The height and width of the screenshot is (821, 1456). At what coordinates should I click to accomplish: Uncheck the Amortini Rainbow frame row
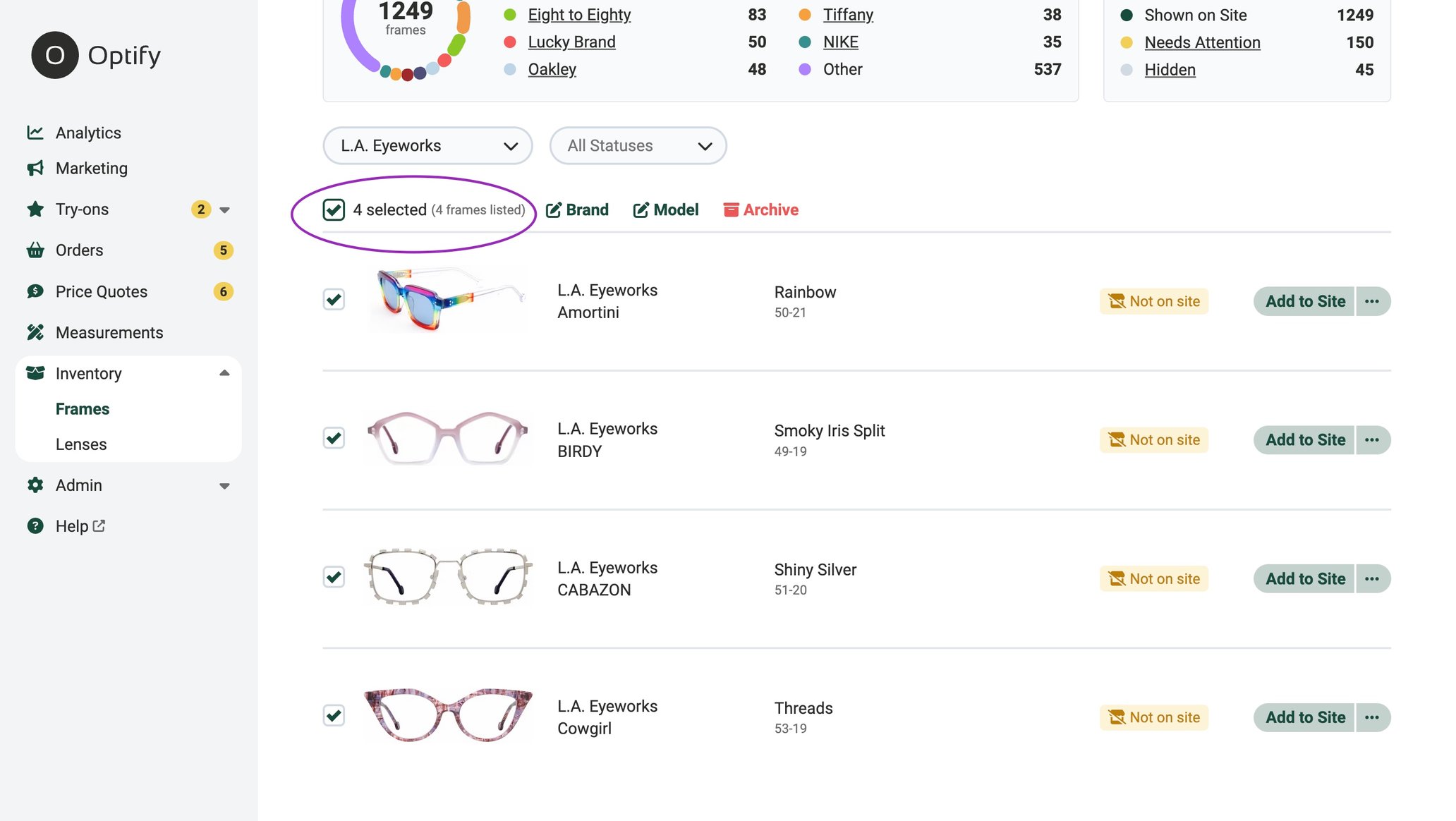coord(334,298)
